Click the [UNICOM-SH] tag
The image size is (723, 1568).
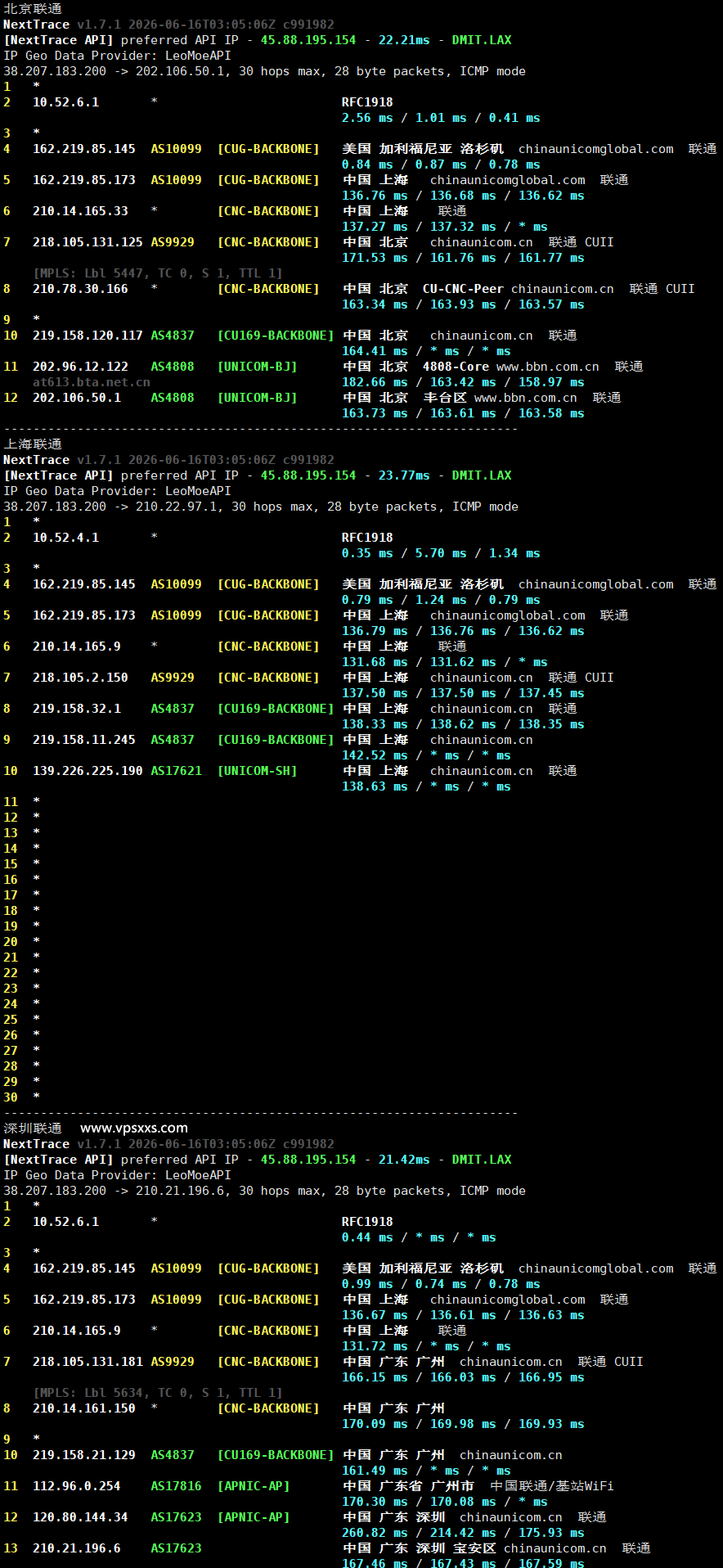pyautogui.click(x=257, y=771)
